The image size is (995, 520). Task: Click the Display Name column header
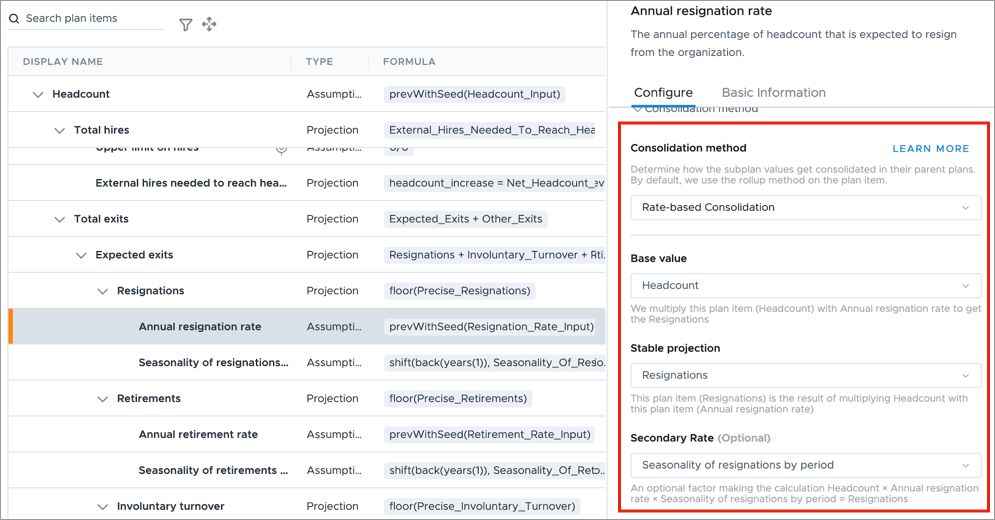click(x=63, y=62)
